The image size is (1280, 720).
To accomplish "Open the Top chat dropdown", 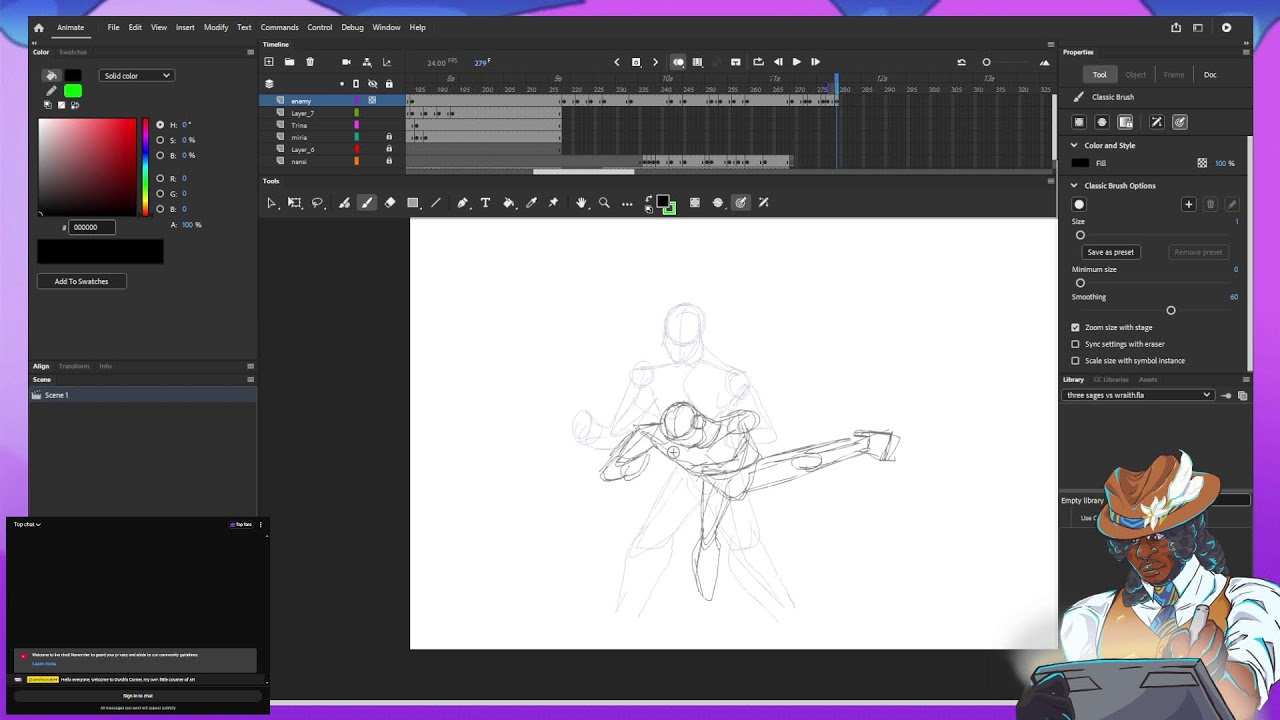I will [x=27, y=524].
